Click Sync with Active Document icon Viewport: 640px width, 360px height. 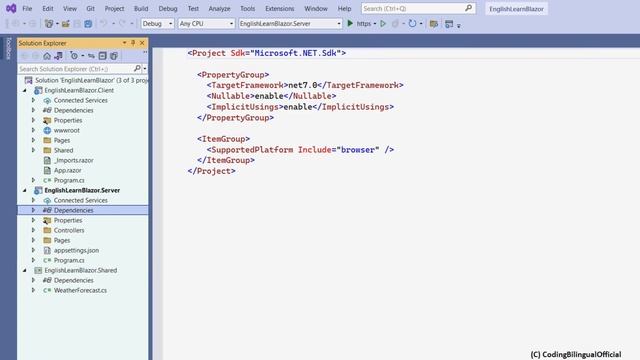point(91,56)
